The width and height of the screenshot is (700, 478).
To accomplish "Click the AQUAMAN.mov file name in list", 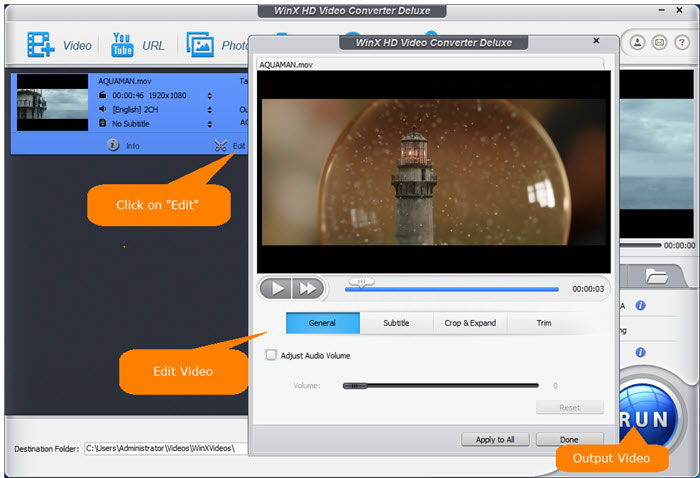I will click(125, 81).
